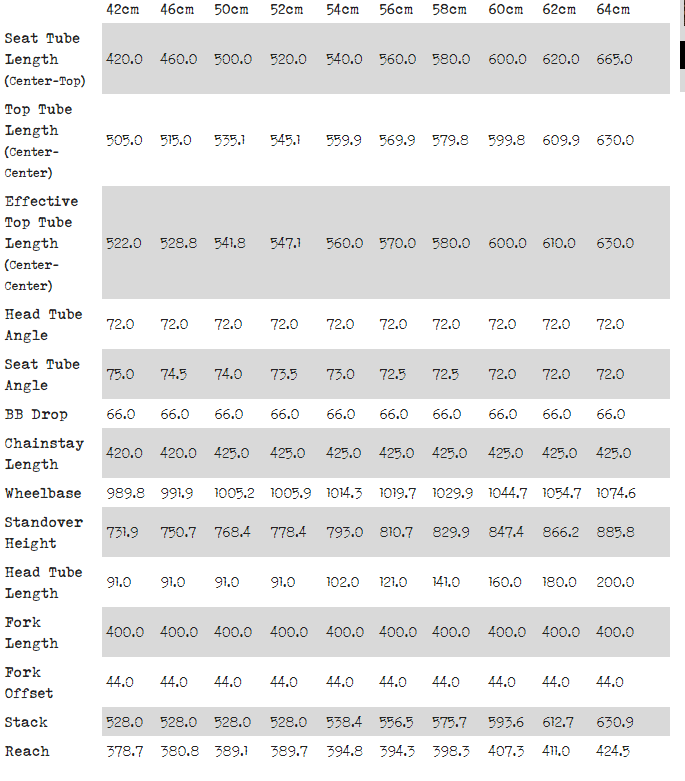Click the Reach row label
Image resolution: width=685 pixels, height=781 pixels.
27,751
